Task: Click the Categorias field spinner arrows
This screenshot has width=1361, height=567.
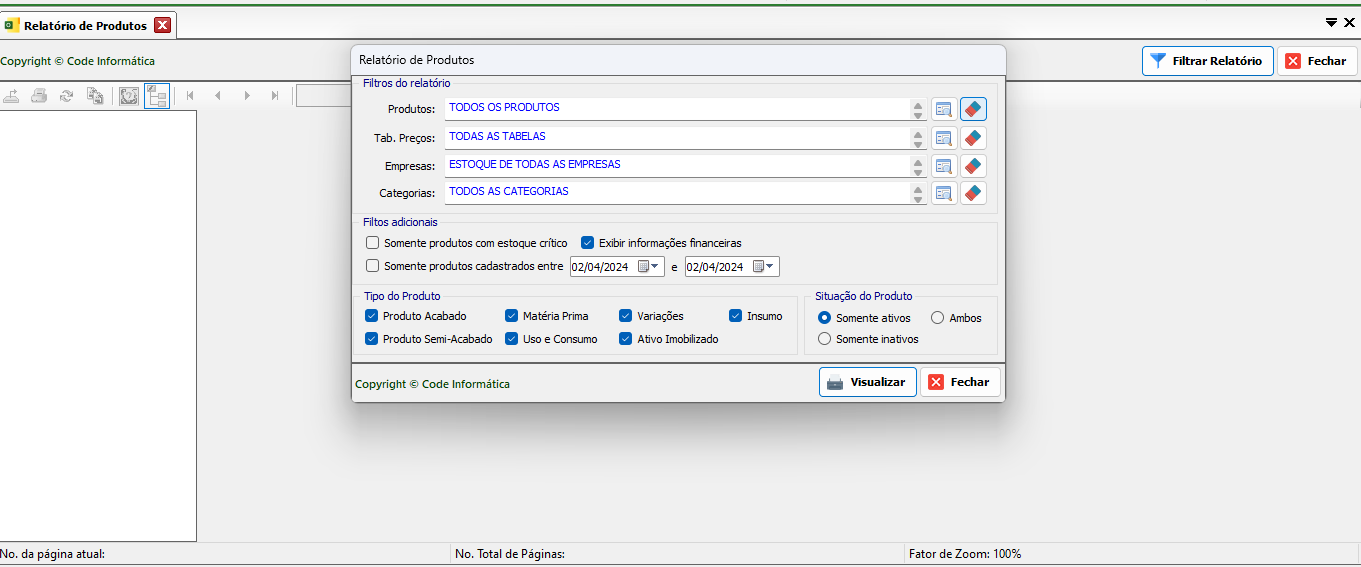Action: click(x=918, y=193)
